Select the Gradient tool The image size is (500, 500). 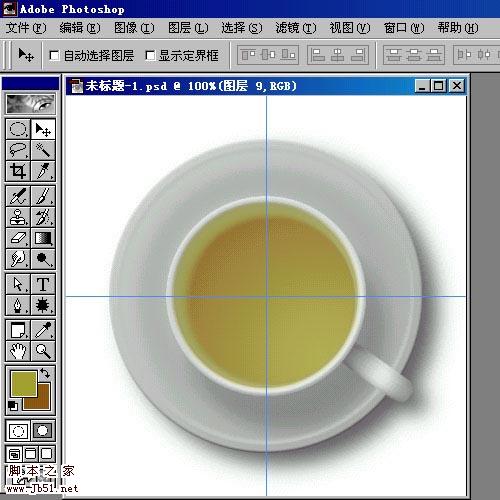point(43,238)
